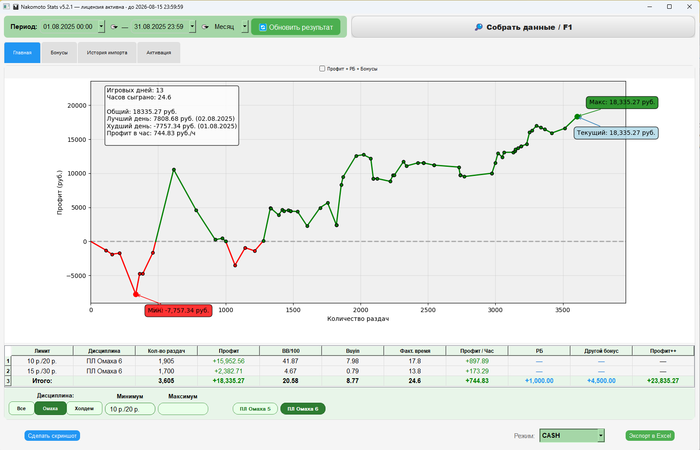Viewport: 700px width, 450px height.
Task: Click the Экспорт в Excel button
Action: point(650,436)
